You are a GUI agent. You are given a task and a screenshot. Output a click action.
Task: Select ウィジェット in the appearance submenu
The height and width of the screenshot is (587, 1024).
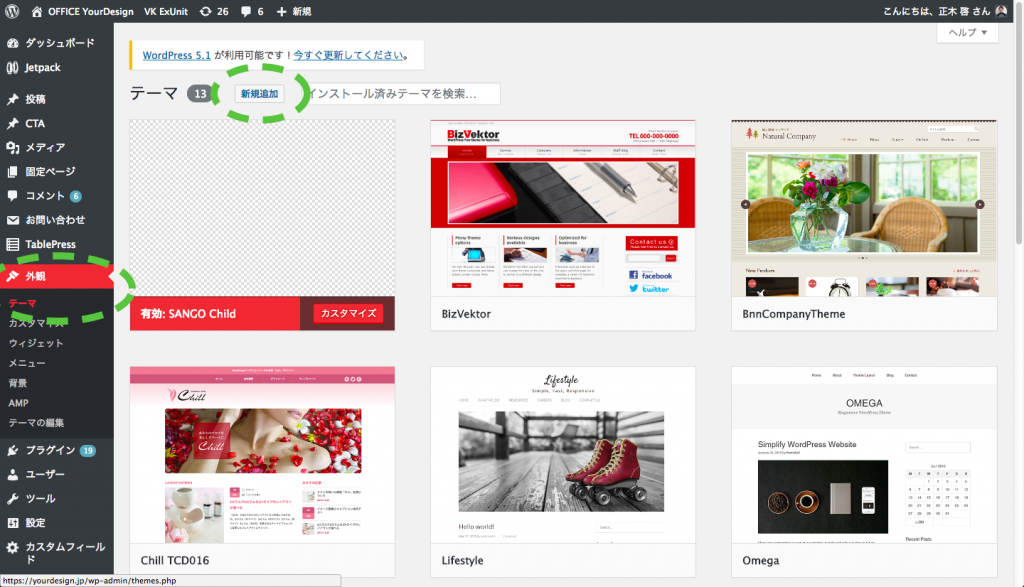pos(36,343)
